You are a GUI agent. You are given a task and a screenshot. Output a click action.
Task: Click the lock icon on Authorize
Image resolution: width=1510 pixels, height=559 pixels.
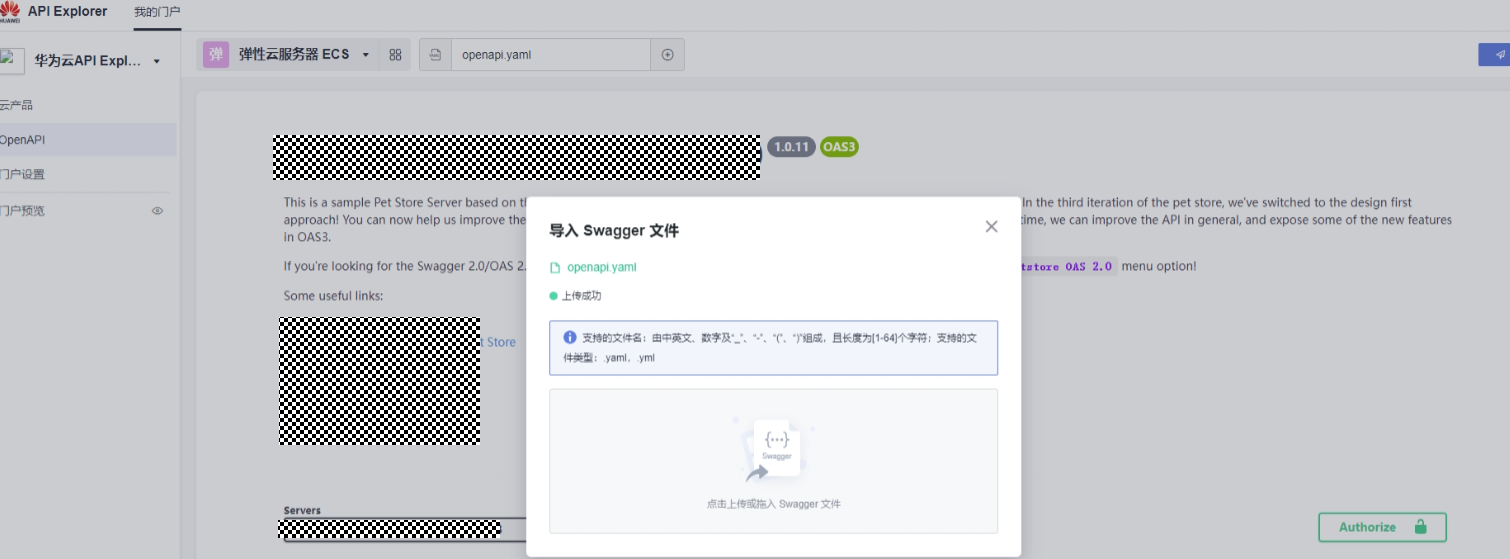coord(1420,527)
